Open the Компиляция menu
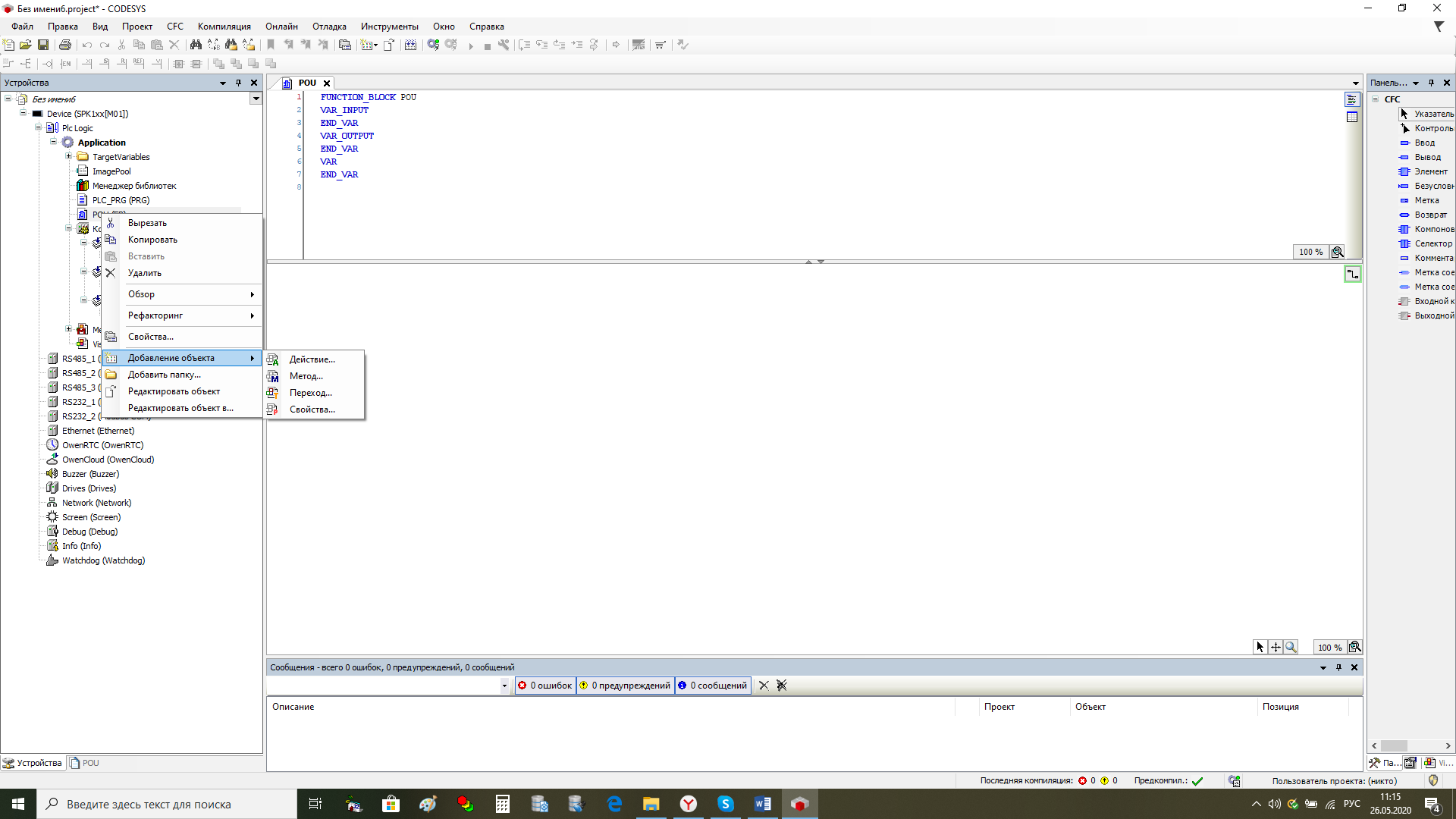The image size is (1456, 819). coord(224,27)
